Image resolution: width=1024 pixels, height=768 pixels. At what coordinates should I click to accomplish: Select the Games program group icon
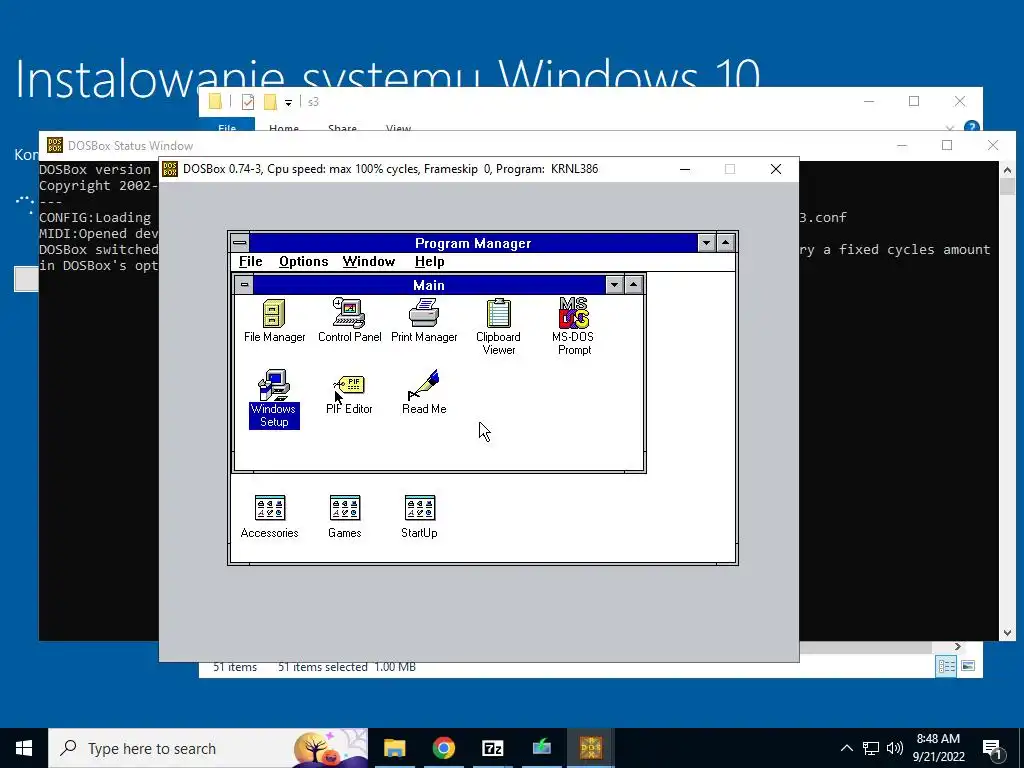pyautogui.click(x=345, y=517)
